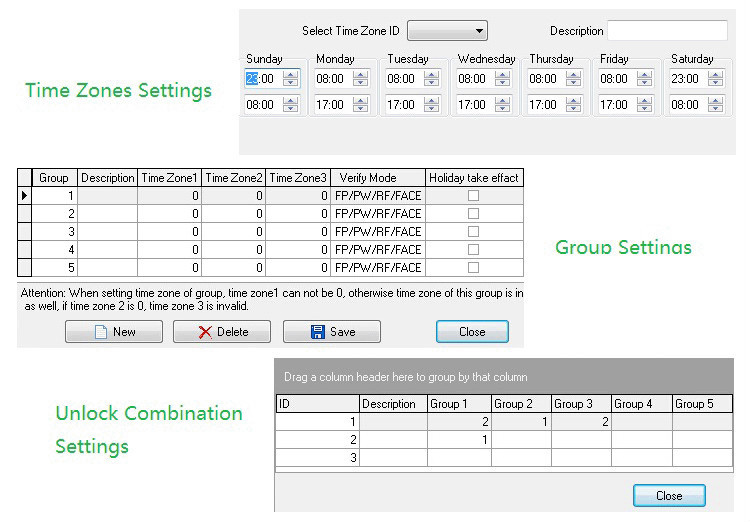Screen dimensions: 750x522
Task: Open the Select Time Zone ID dropdown
Action: click(x=447, y=31)
